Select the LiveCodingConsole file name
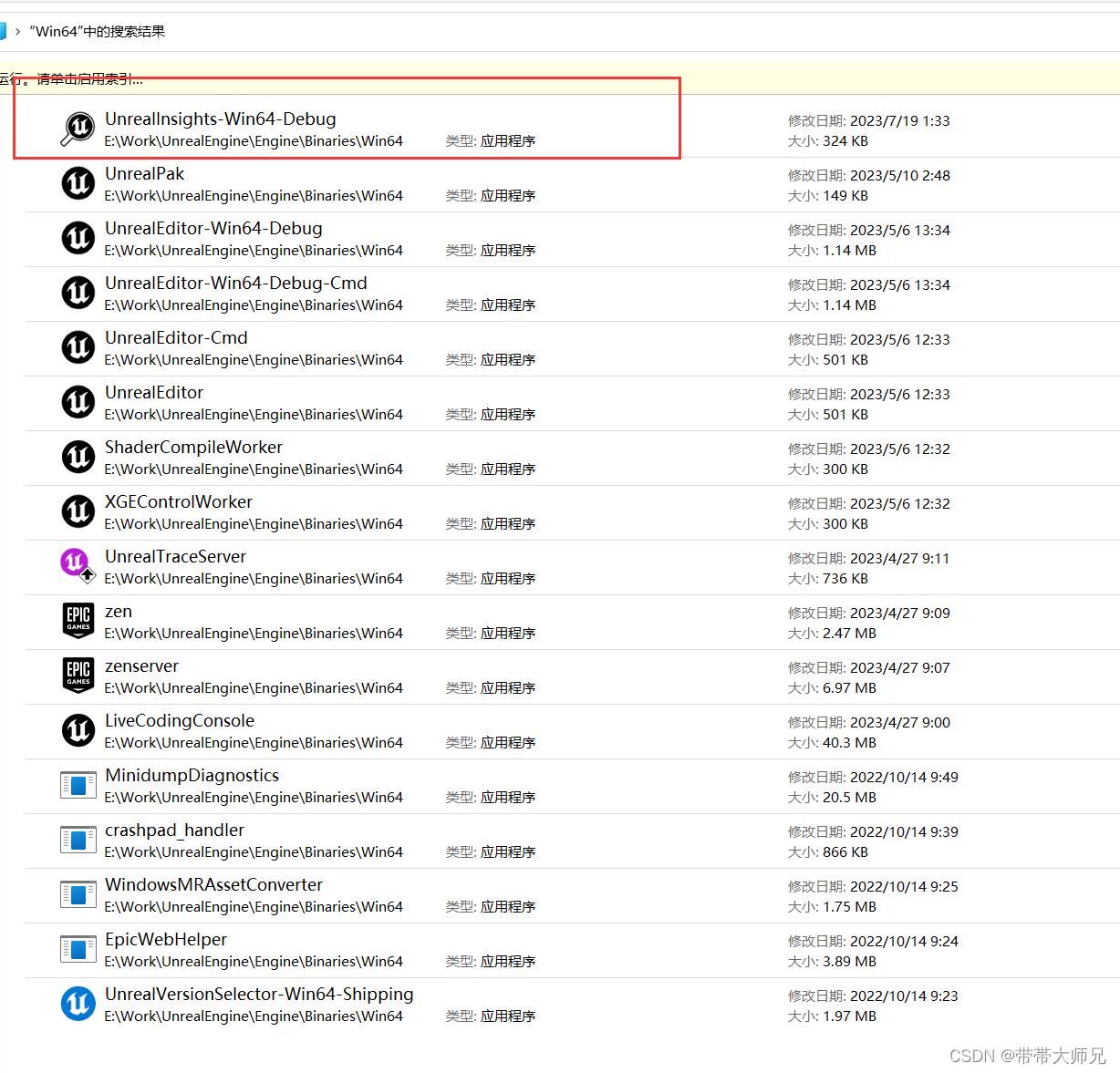This screenshot has width=1120, height=1073. click(x=180, y=720)
